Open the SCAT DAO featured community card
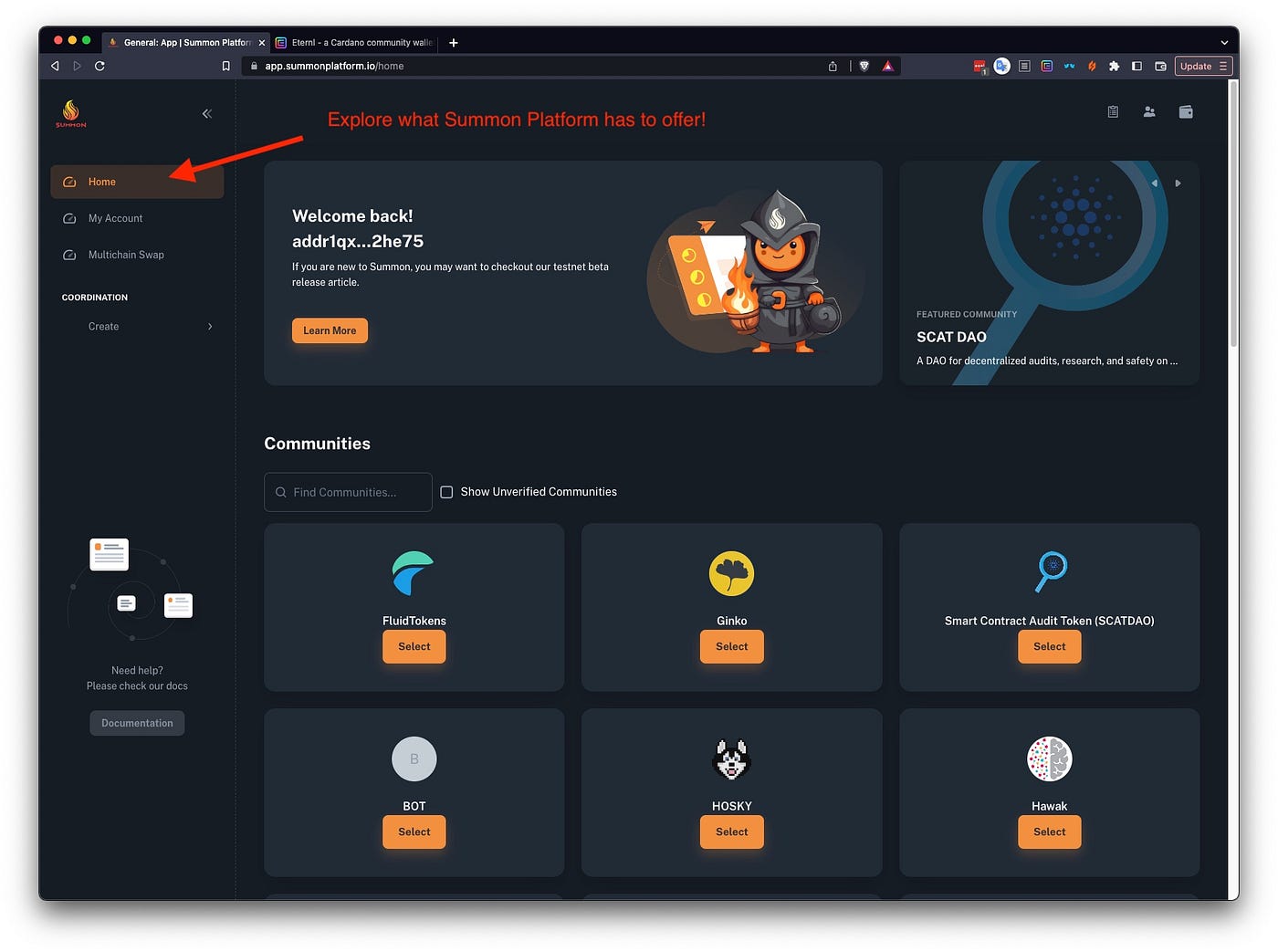 click(x=1050, y=273)
